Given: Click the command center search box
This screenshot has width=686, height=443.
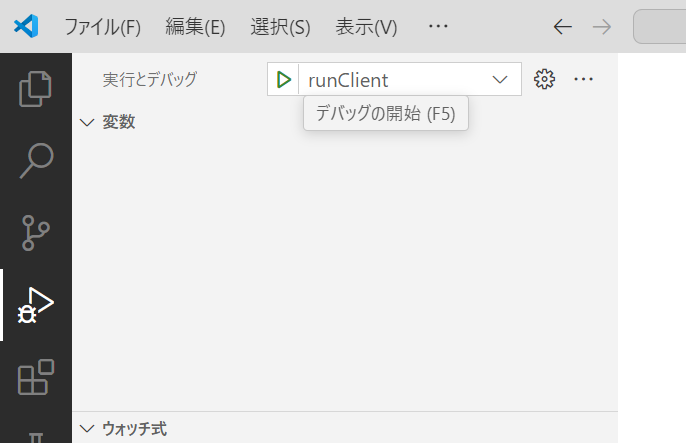Looking at the screenshot, I should (659, 27).
